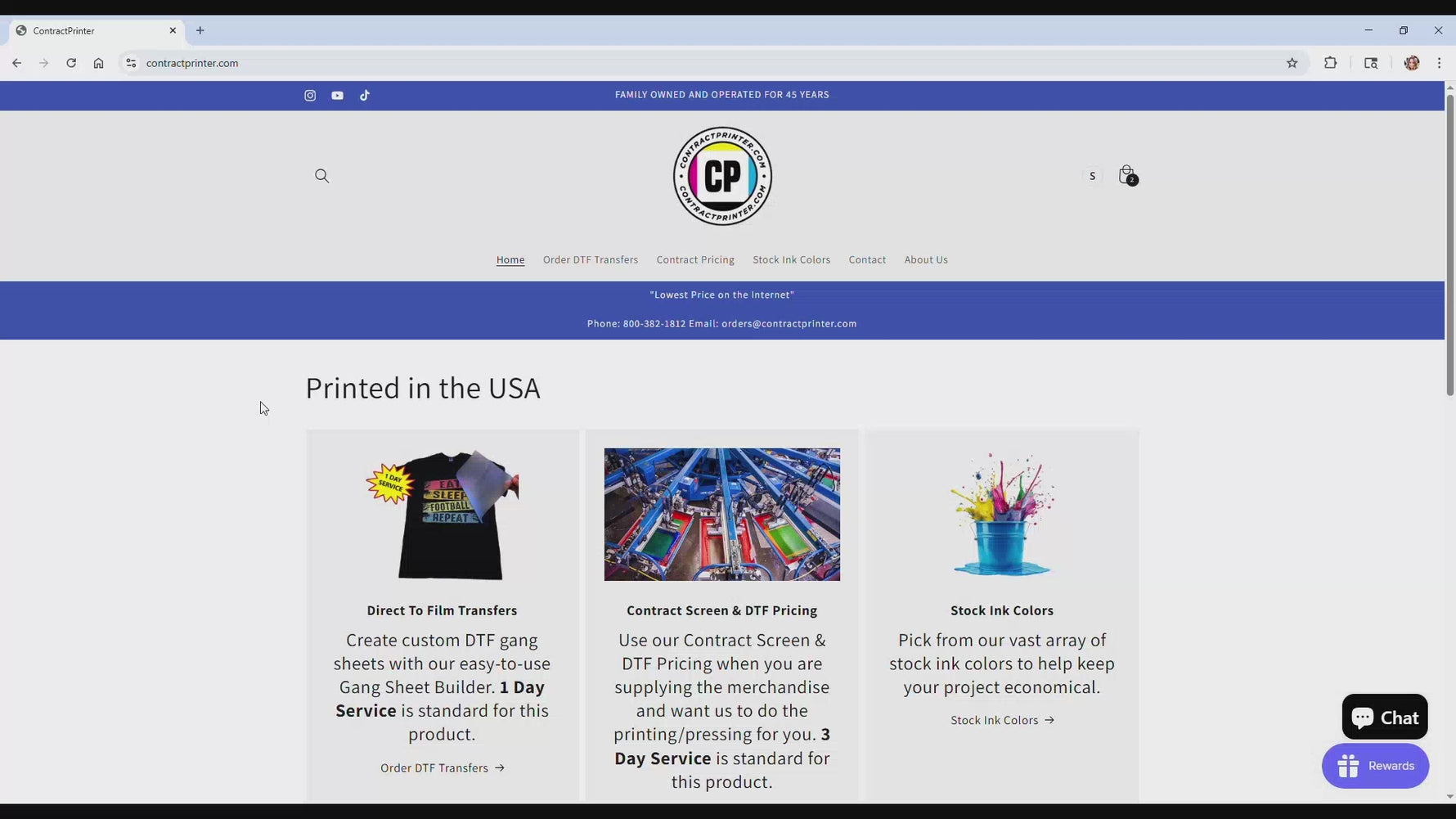Open the browser Extensions puzzle icon
1456x819 pixels.
pos(1330,63)
